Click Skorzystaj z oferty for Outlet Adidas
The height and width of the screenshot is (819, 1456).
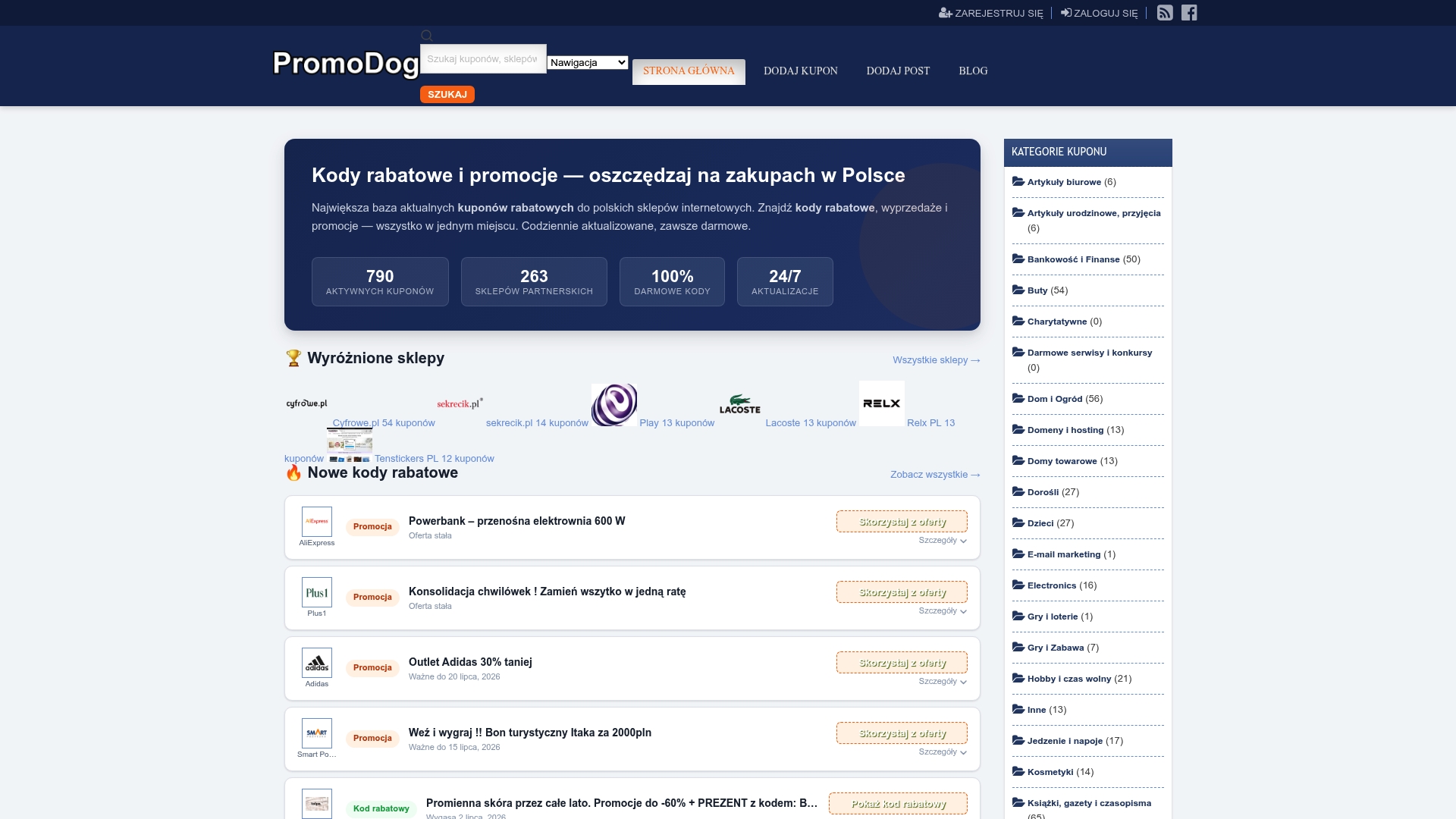click(x=902, y=663)
